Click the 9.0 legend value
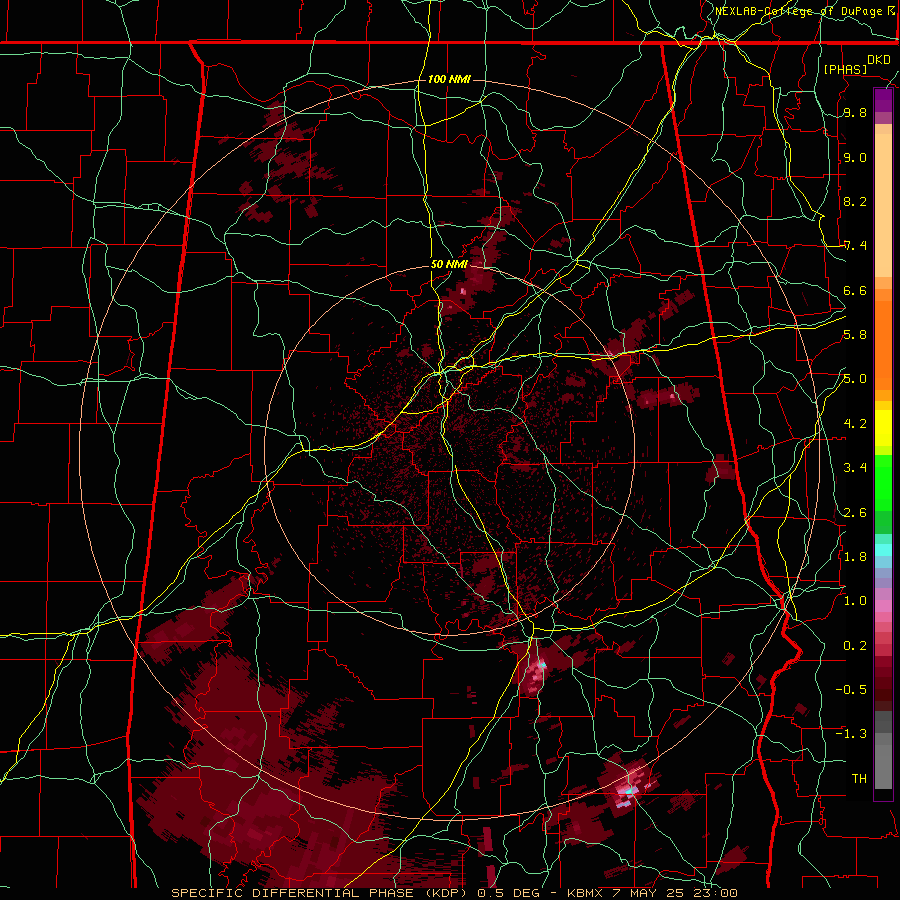Viewport: 900px width, 900px height. coord(855,157)
